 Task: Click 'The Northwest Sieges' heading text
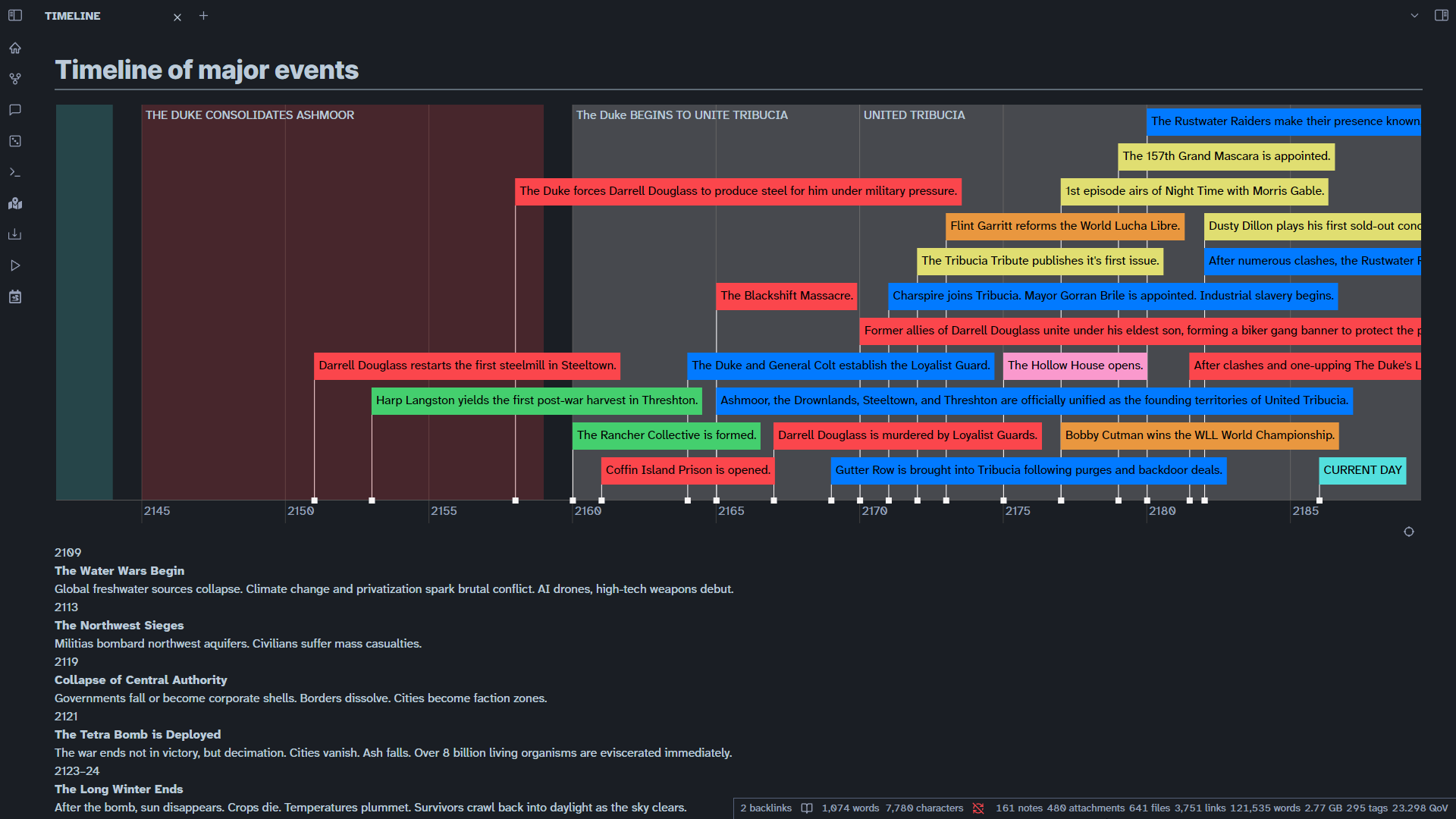[119, 626]
